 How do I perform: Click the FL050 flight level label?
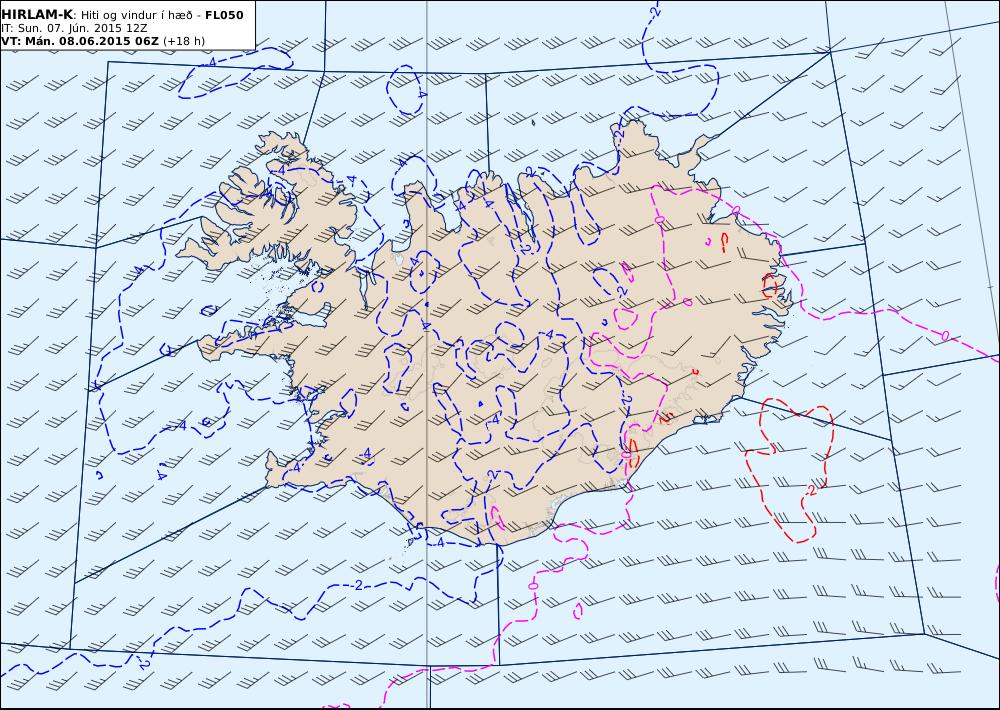[x=224, y=15]
